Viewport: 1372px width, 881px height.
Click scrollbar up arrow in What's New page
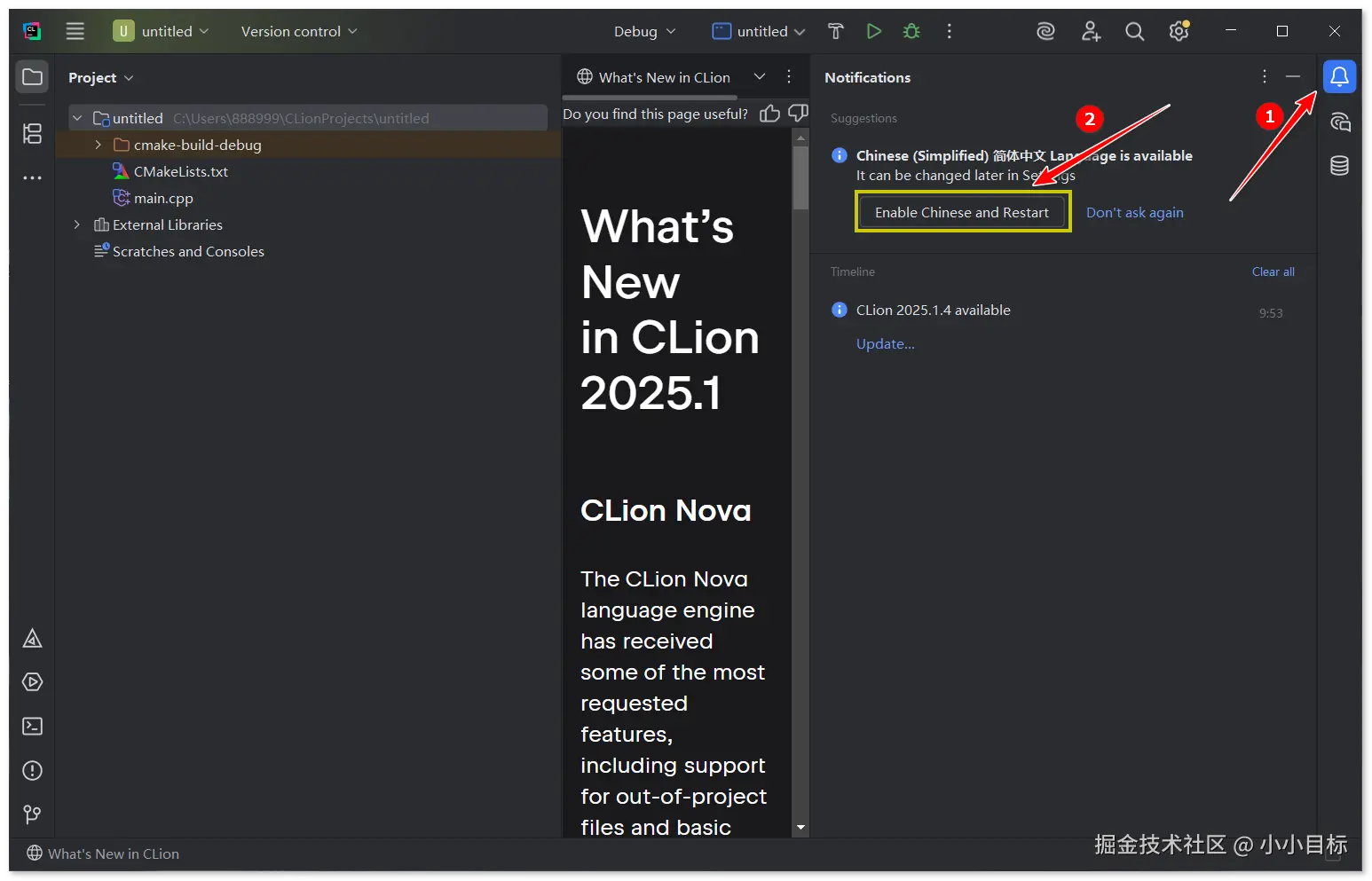point(800,138)
